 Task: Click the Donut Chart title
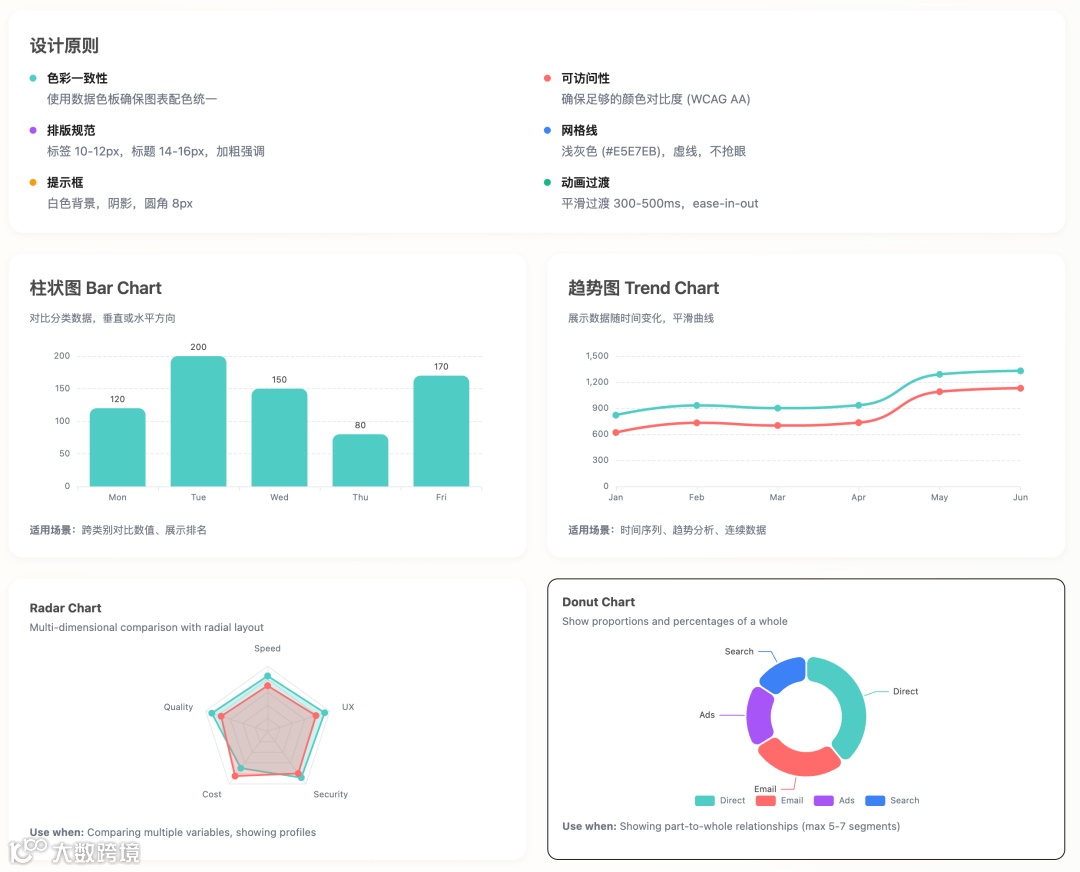pos(599,602)
